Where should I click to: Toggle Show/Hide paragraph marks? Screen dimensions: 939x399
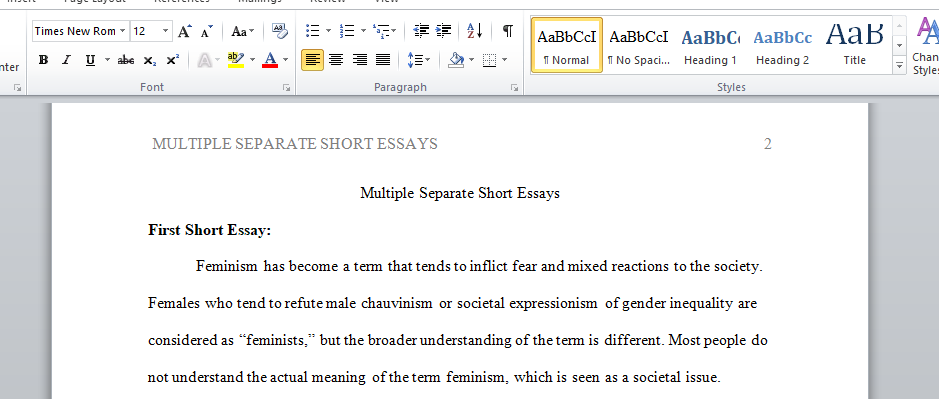click(x=508, y=31)
